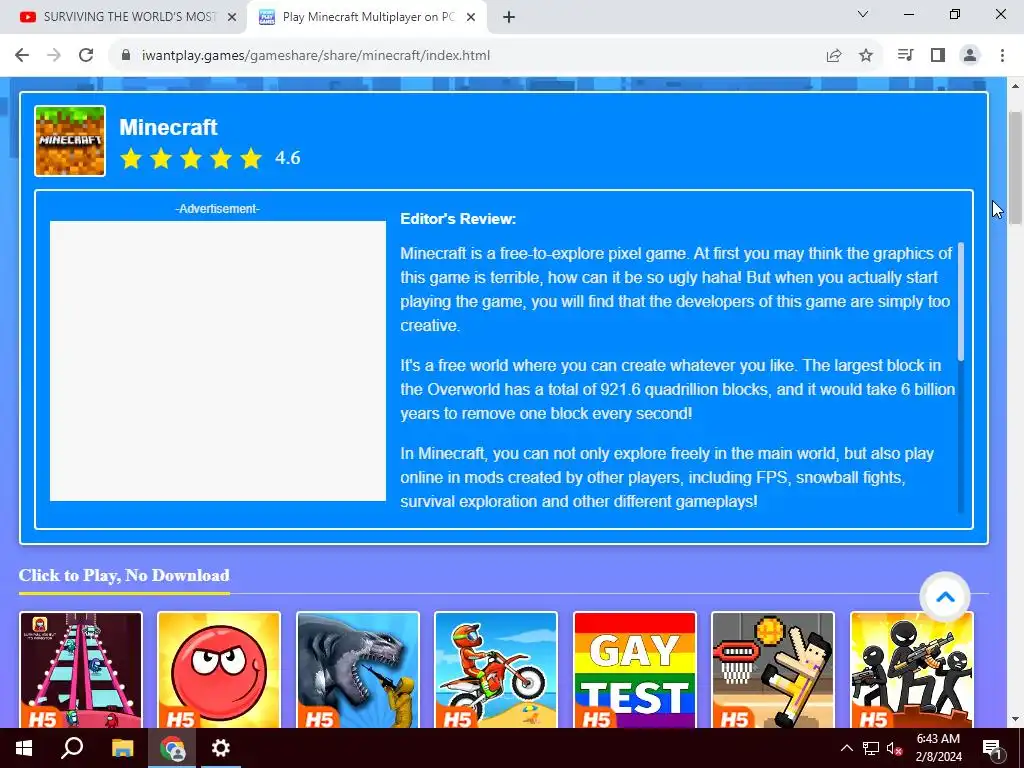Open the notification center icon
This screenshot has height=768, width=1024.
tap(992, 749)
